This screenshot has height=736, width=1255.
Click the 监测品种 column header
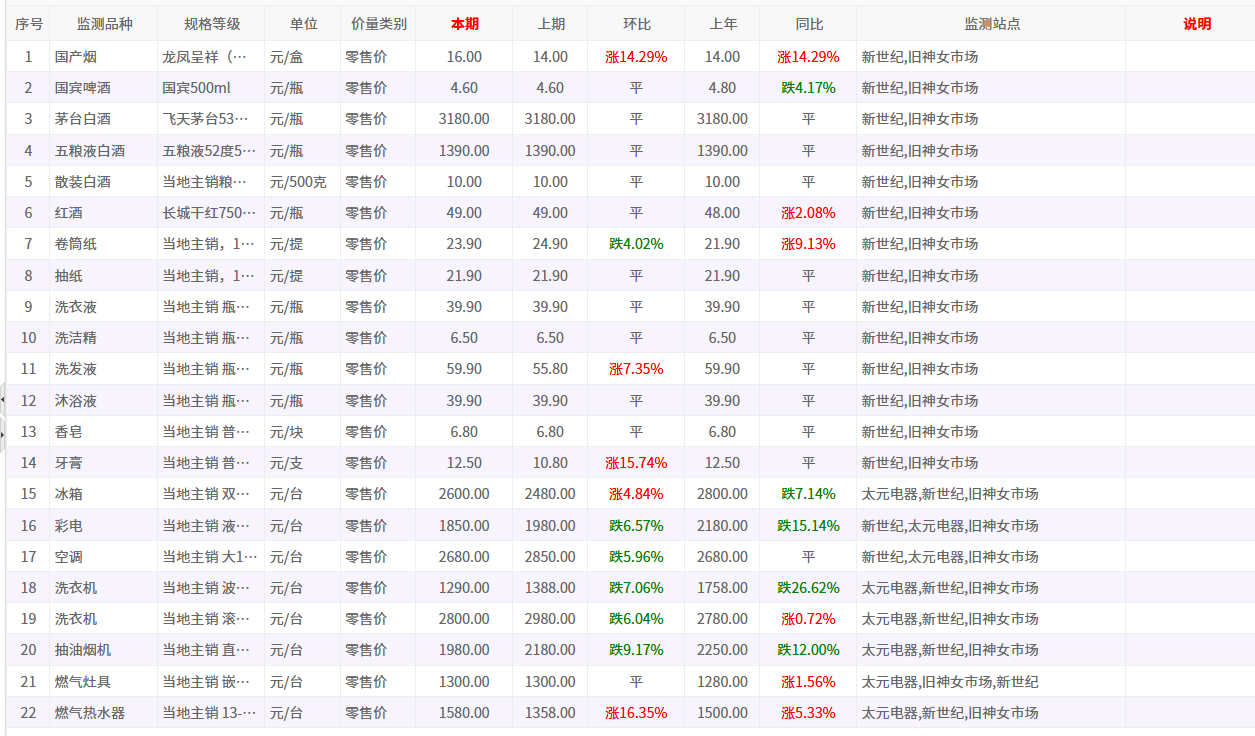click(104, 24)
